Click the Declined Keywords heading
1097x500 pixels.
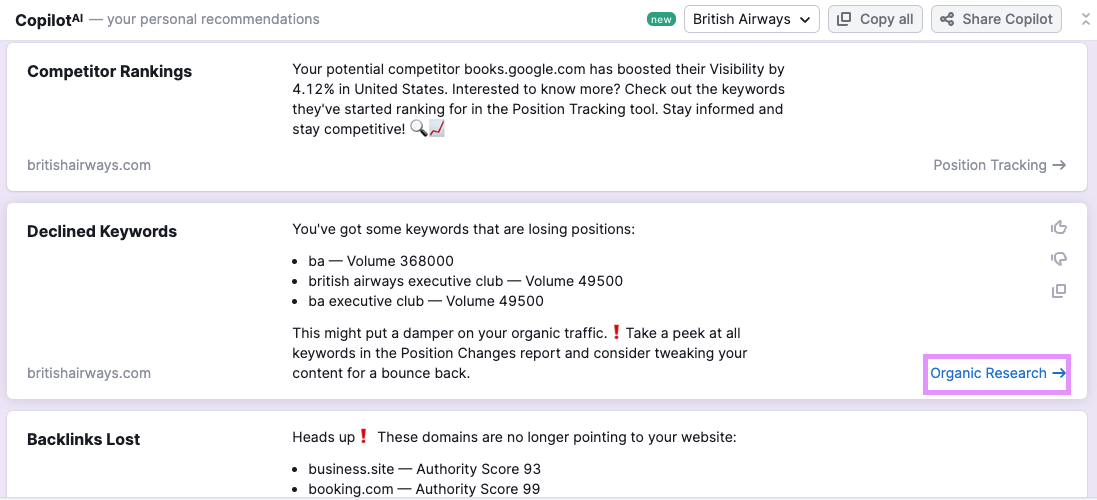(x=102, y=231)
